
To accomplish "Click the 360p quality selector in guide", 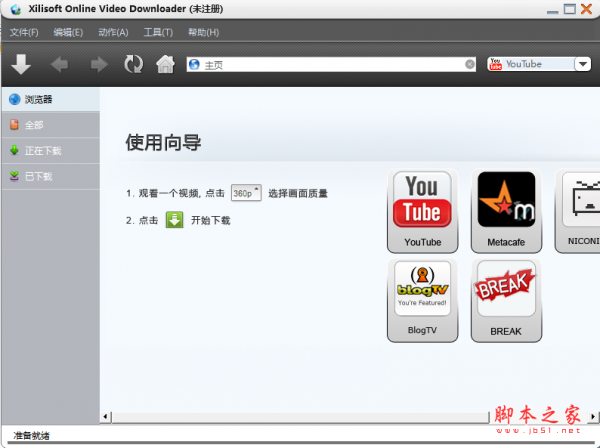I will point(246,193).
